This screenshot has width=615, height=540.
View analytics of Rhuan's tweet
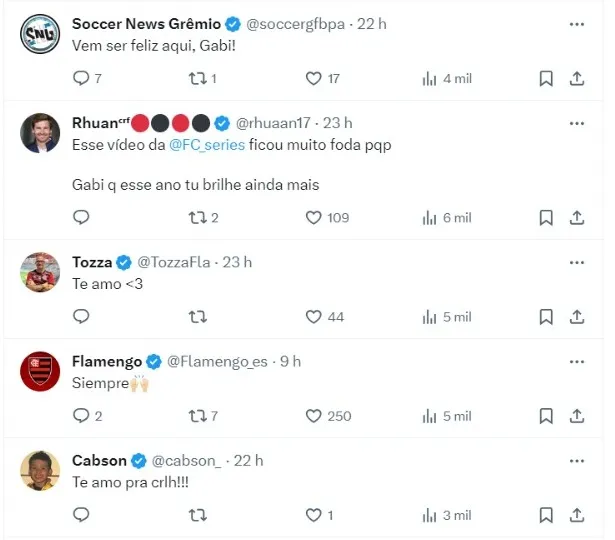pos(430,217)
